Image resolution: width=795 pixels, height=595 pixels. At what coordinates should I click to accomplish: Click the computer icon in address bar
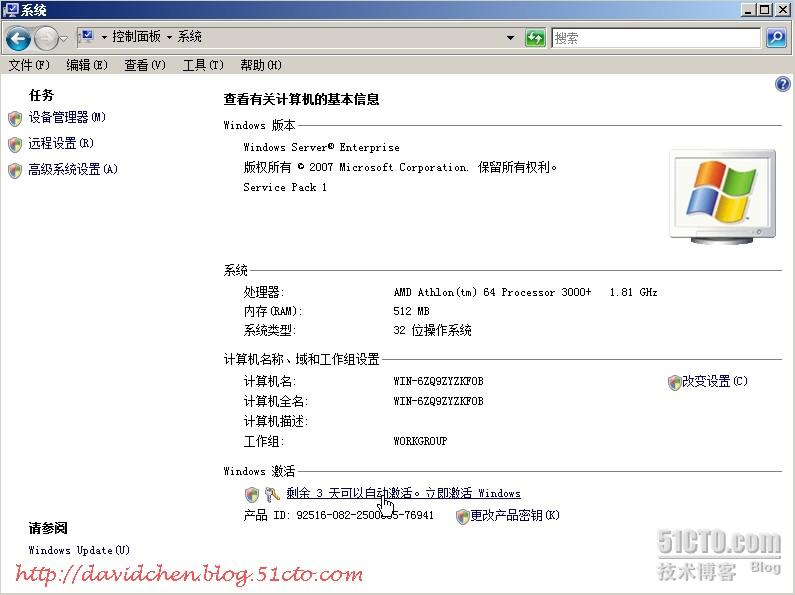[87, 36]
